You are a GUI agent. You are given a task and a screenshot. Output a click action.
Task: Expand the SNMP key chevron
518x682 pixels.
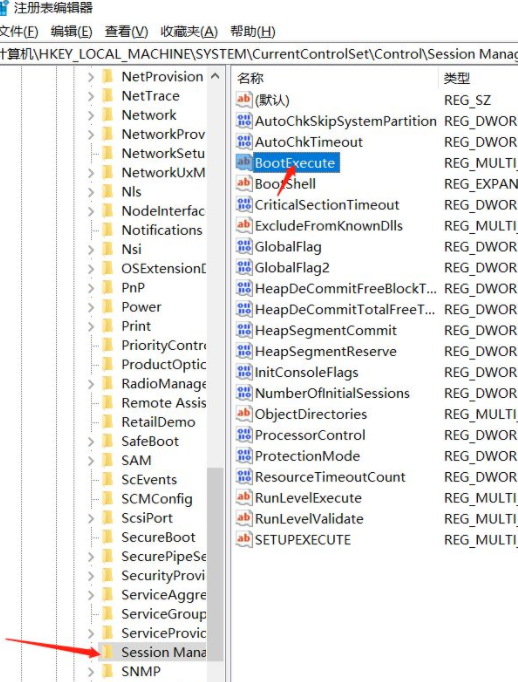pos(91,672)
